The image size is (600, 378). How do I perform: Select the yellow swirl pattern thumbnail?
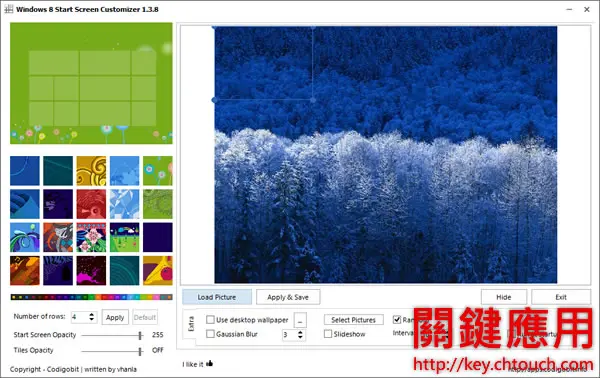pyautogui.click(x=91, y=171)
